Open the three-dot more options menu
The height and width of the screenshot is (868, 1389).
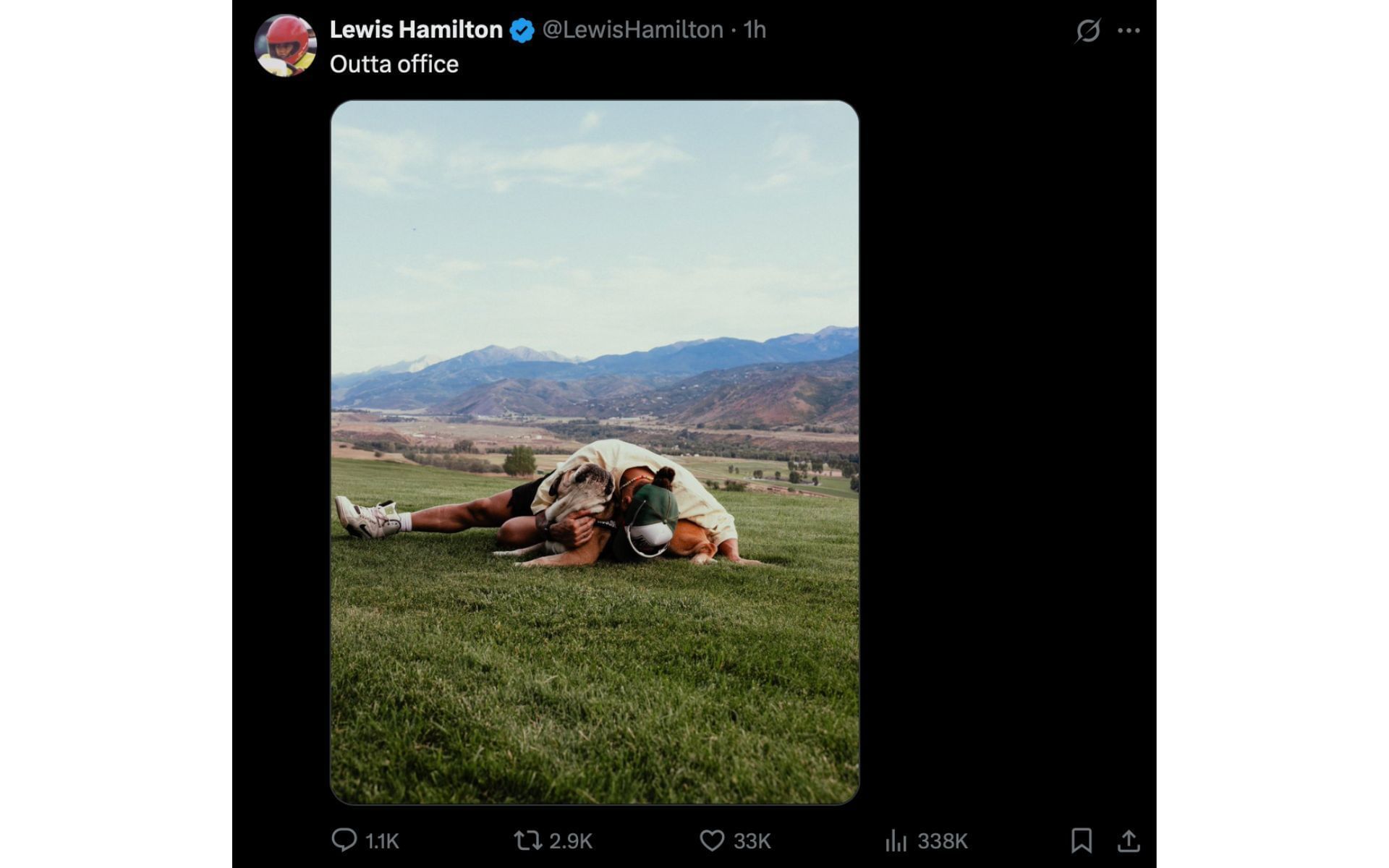pos(1129,30)
